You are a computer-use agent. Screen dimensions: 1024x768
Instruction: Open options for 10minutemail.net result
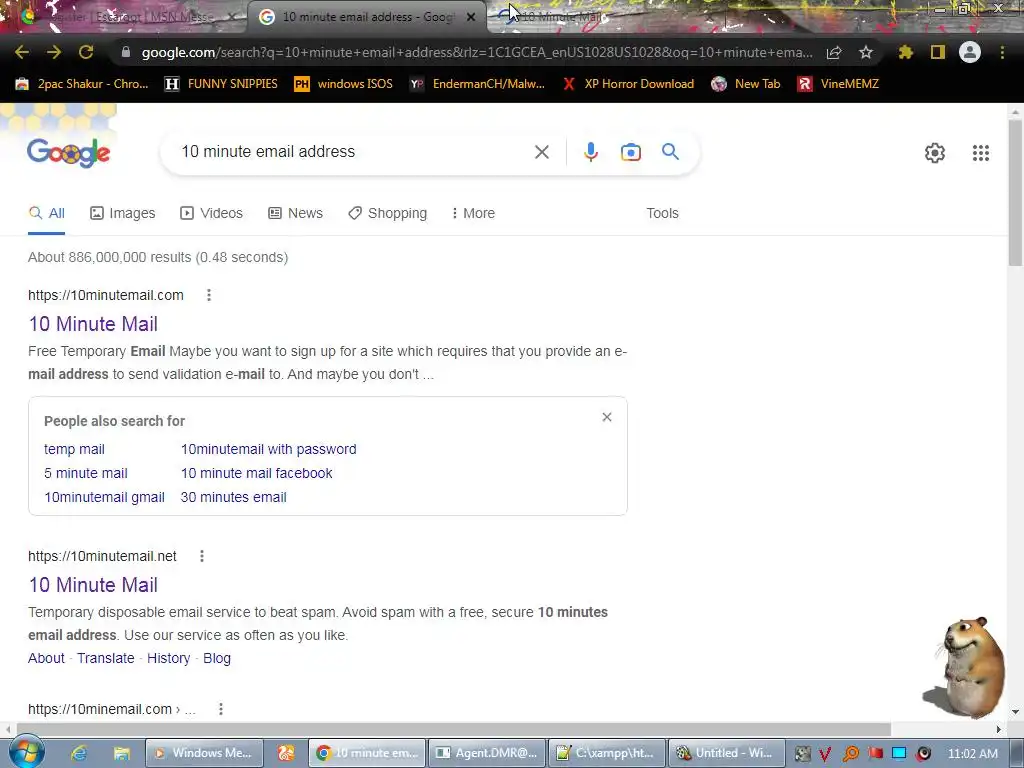coord(202,556)
